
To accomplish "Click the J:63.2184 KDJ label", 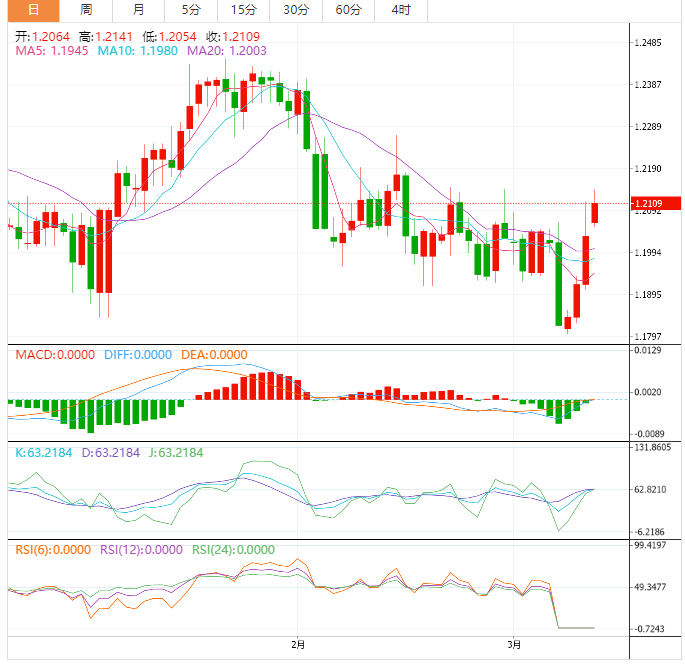I will (176, 453).
